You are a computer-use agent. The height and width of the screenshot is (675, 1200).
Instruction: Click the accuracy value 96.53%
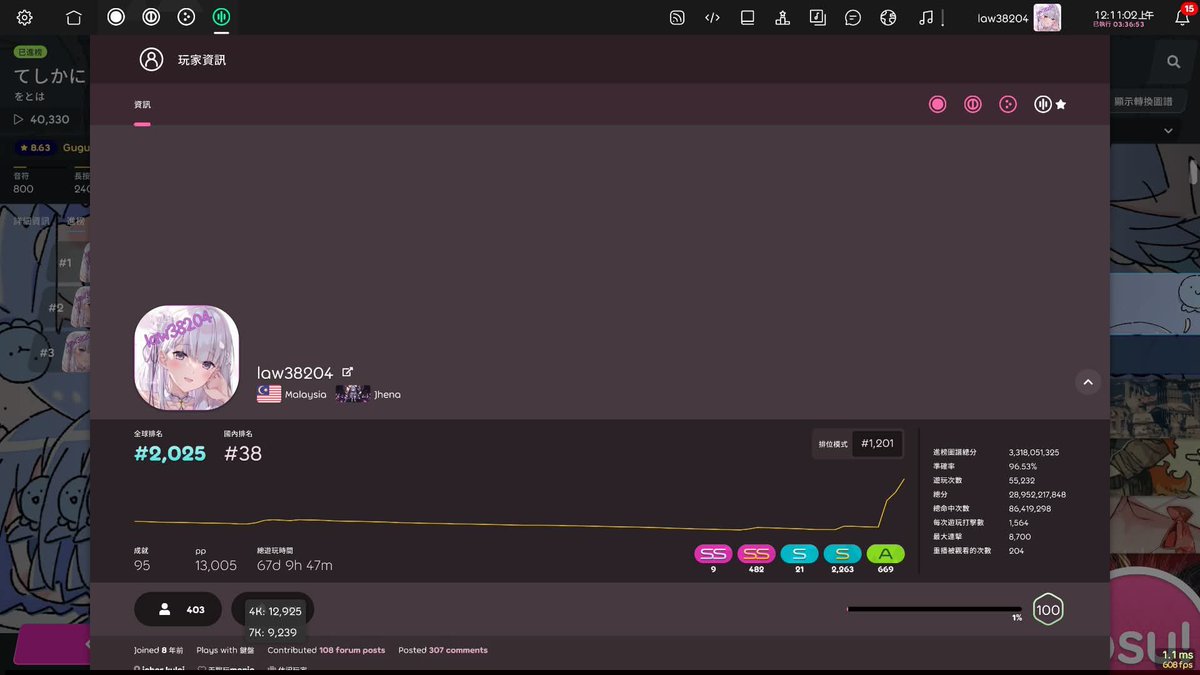pyautogui.click(x=1022, y=466)
